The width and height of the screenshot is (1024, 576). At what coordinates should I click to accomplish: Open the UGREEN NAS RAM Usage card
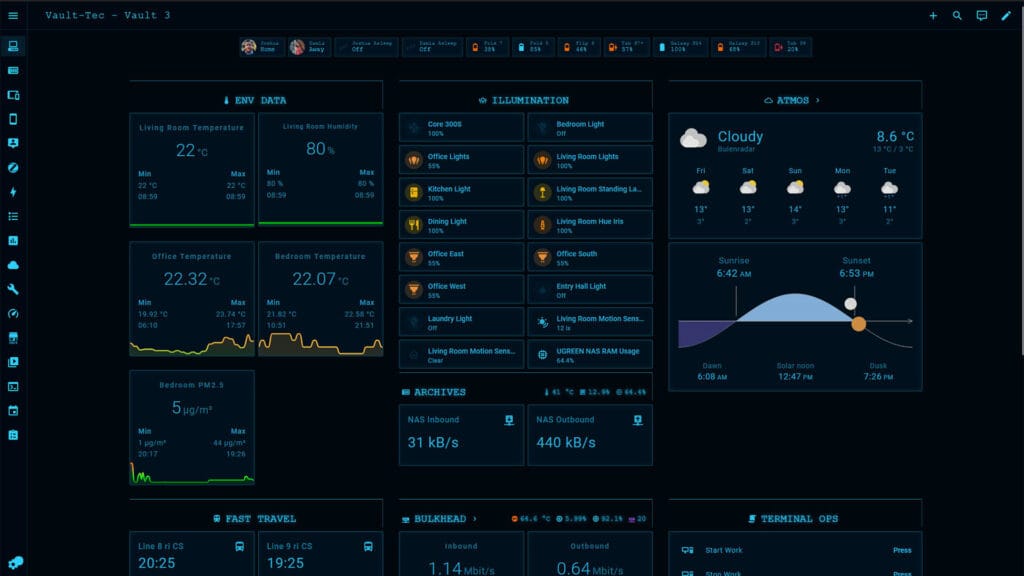tap(590, 355)
